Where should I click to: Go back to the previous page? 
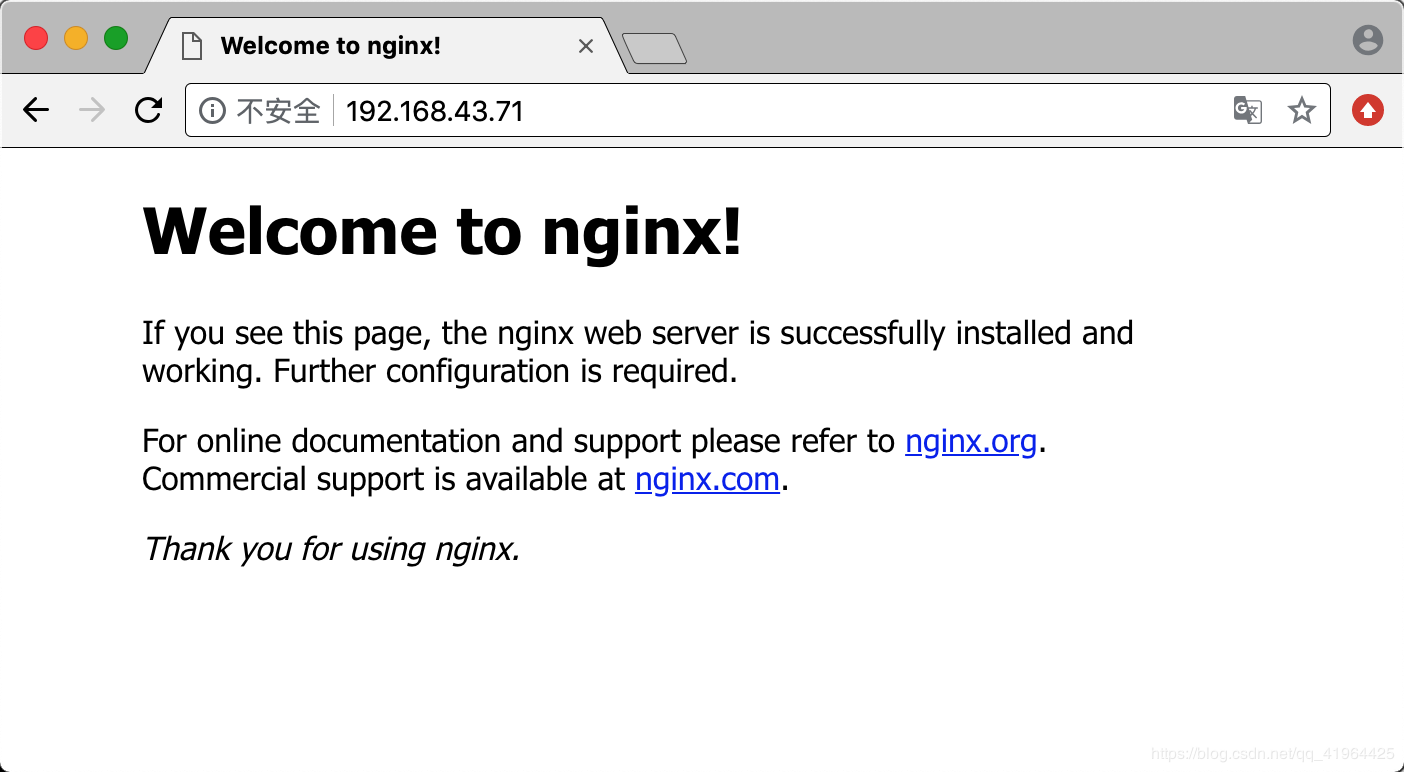[x=36, y=110]
